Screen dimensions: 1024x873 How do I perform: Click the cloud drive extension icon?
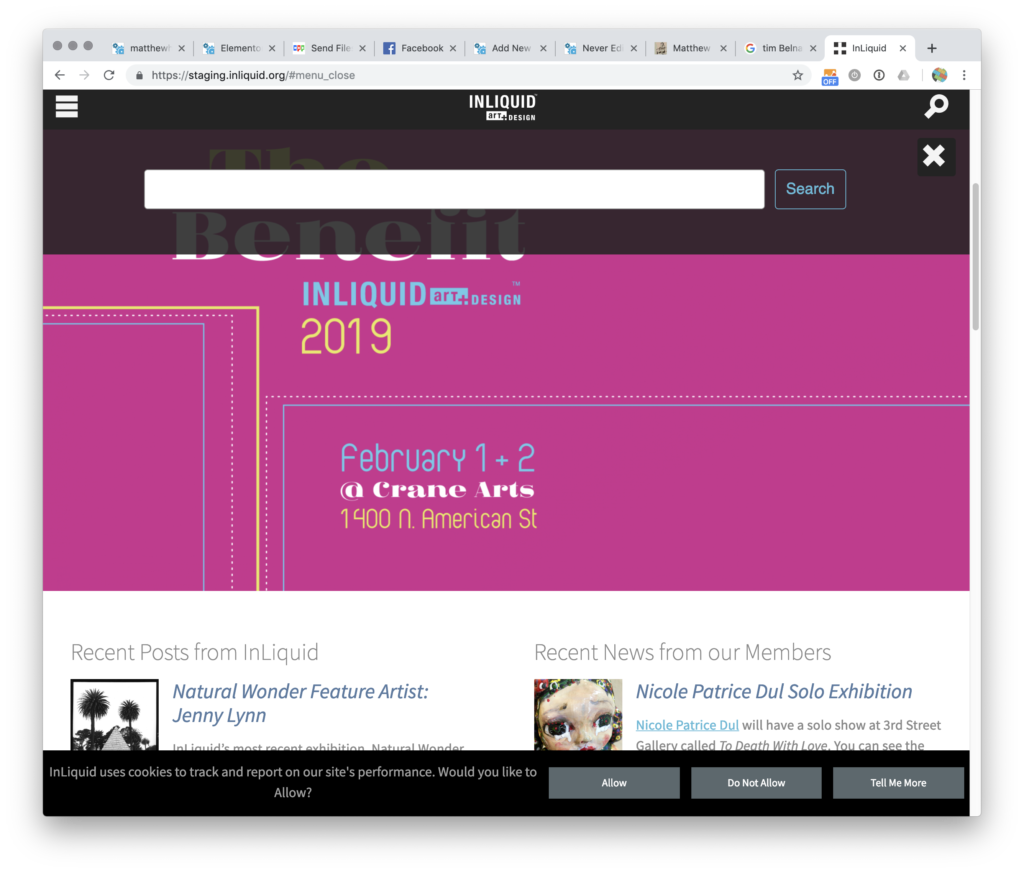pyautogui.click(x=903, y=75)
